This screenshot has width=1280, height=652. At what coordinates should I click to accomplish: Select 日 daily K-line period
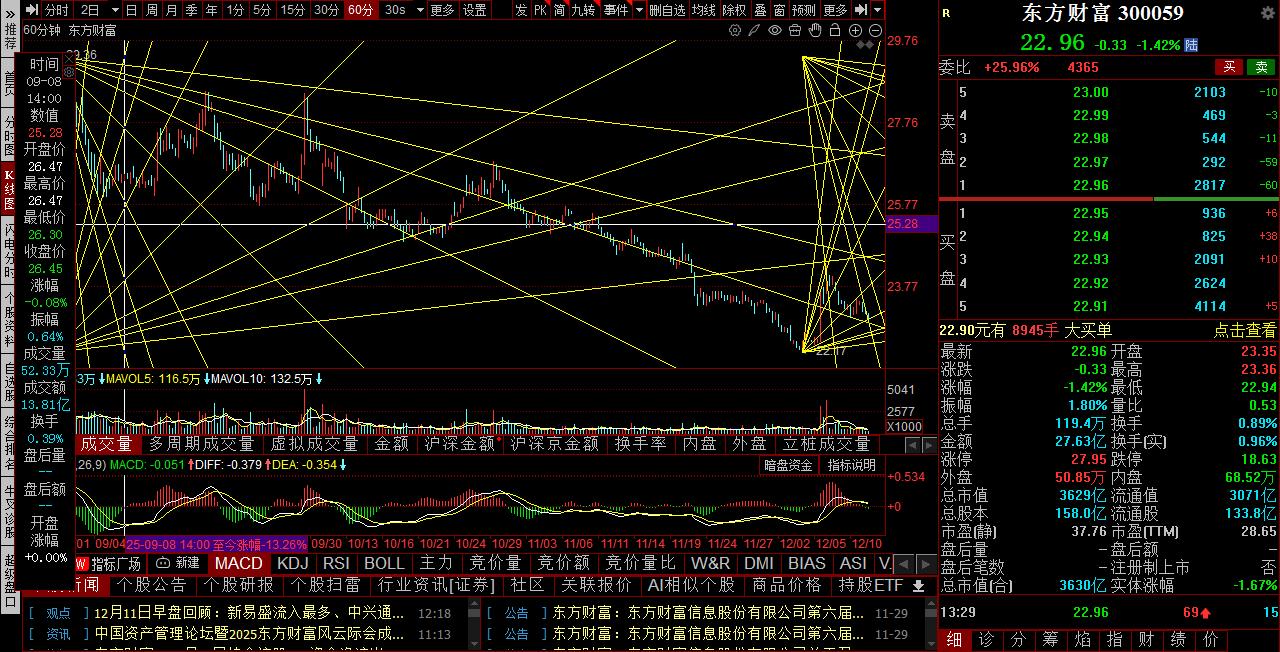point(132,10)
